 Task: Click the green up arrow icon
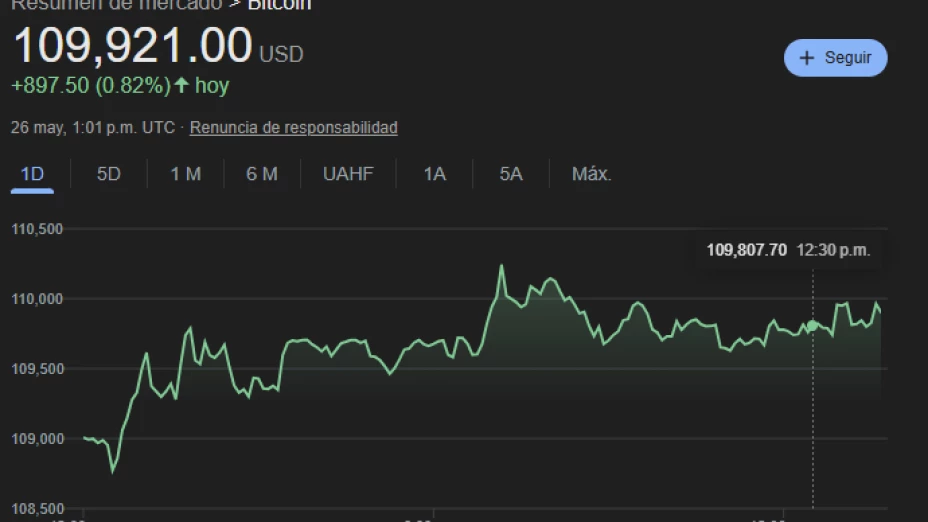[182, 85]
